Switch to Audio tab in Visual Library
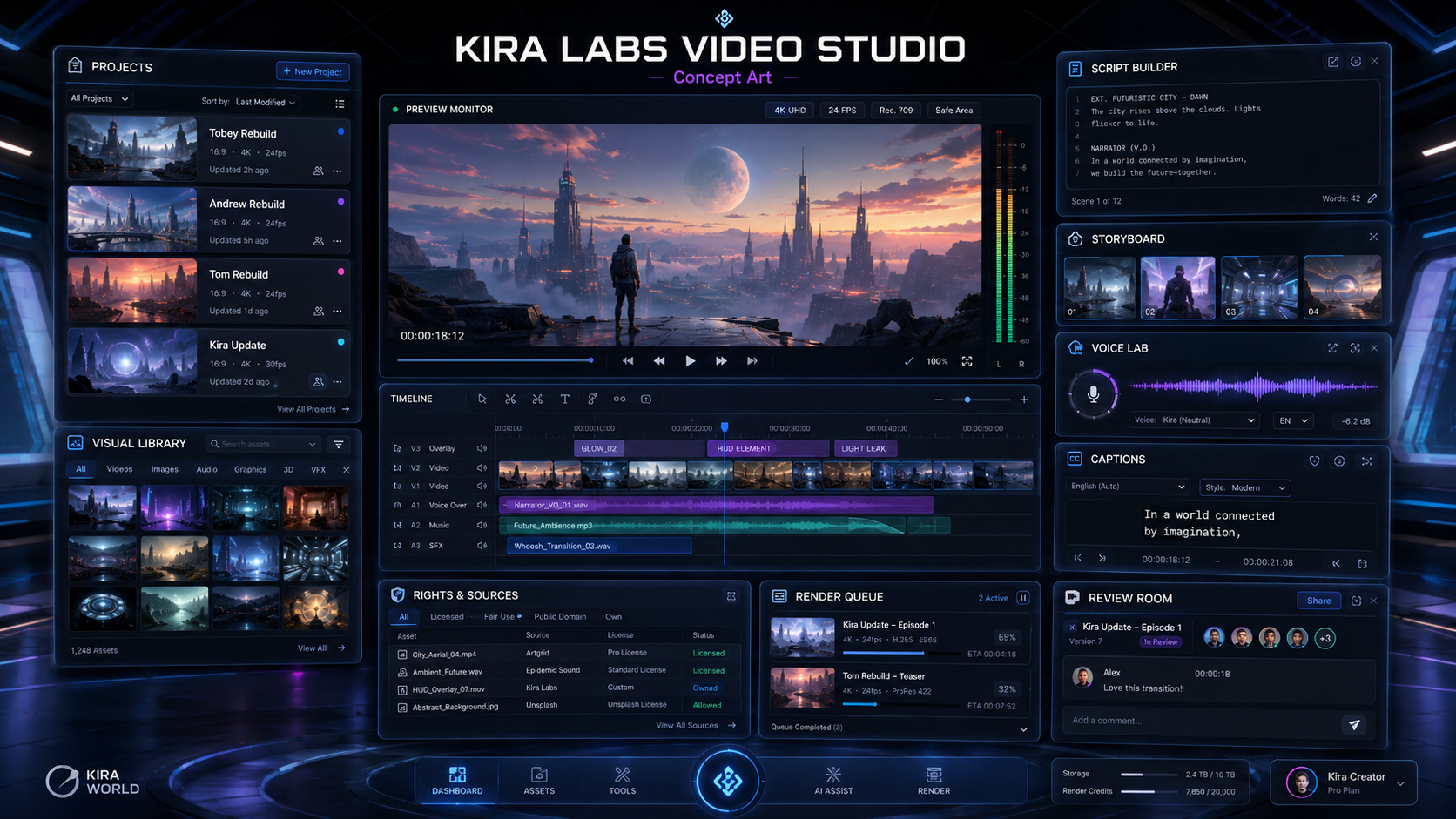The height and width of the screenshot is (819, 1456). [206, 469]
